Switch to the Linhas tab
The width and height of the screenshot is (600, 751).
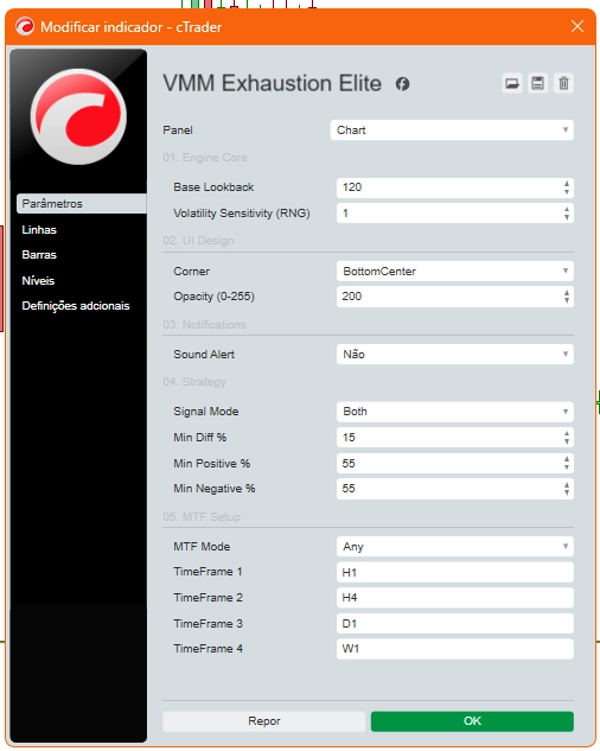click(x=39, y=230)
